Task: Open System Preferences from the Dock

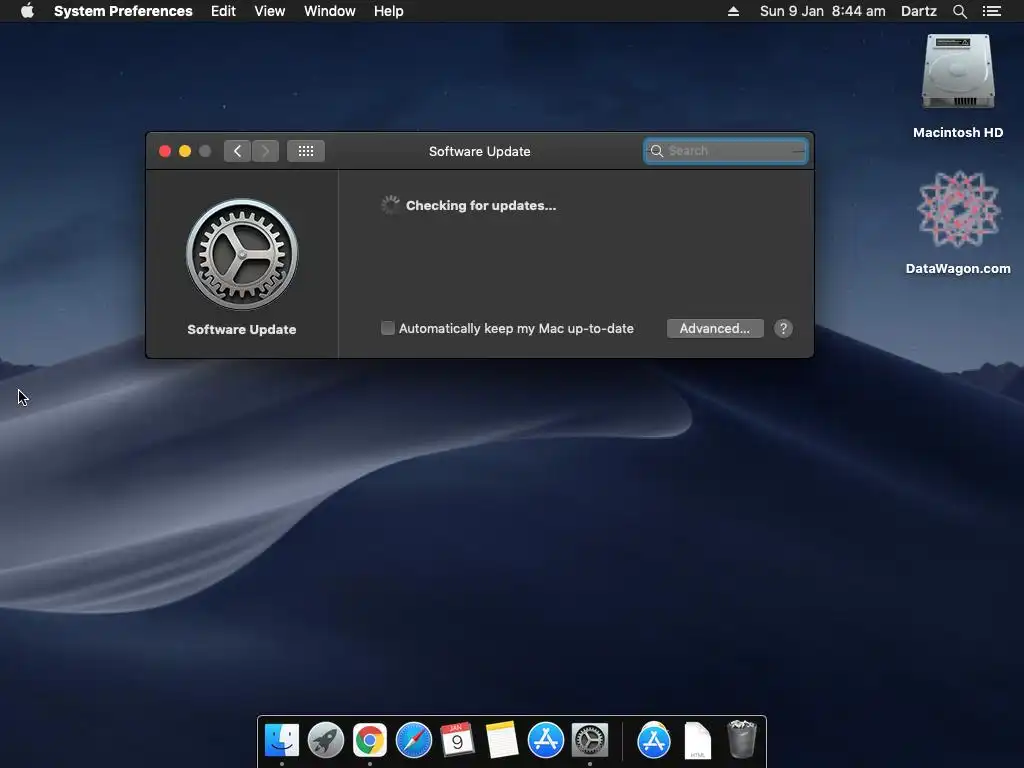Action: tap(590, 740)
